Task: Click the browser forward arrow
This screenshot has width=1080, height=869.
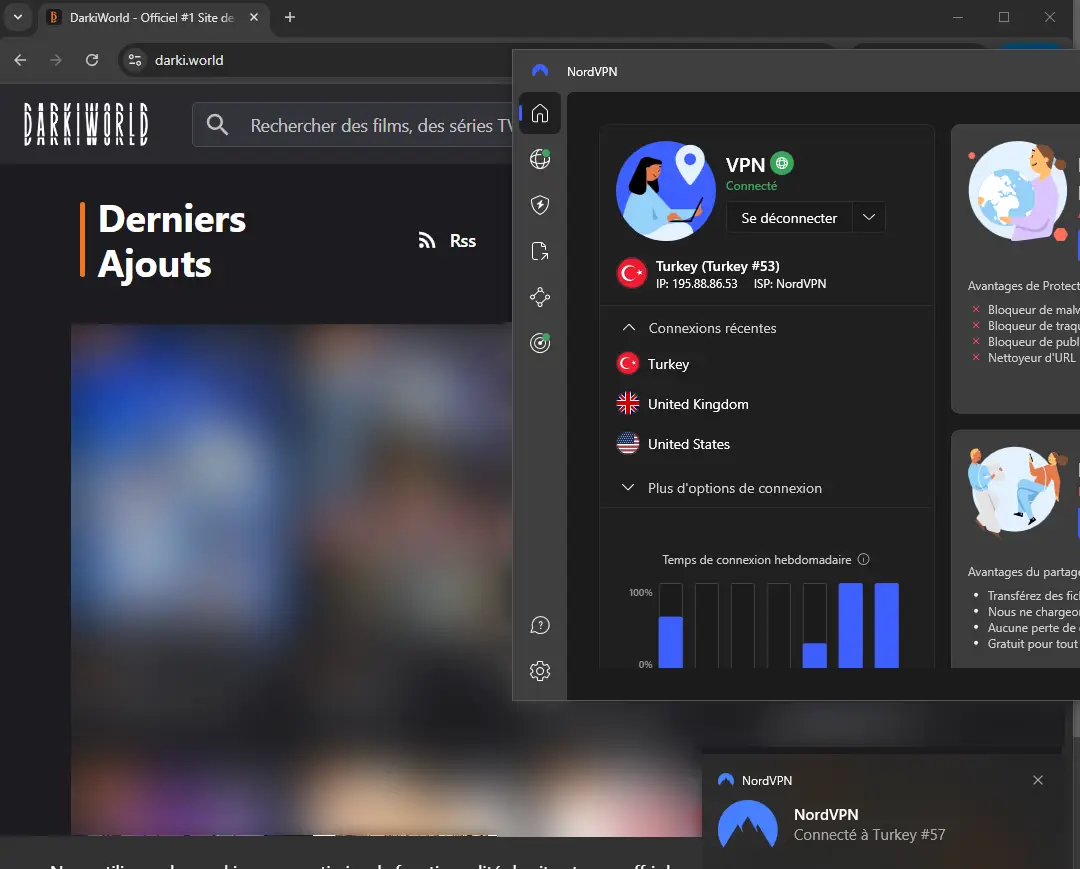Action: point(56,60)
